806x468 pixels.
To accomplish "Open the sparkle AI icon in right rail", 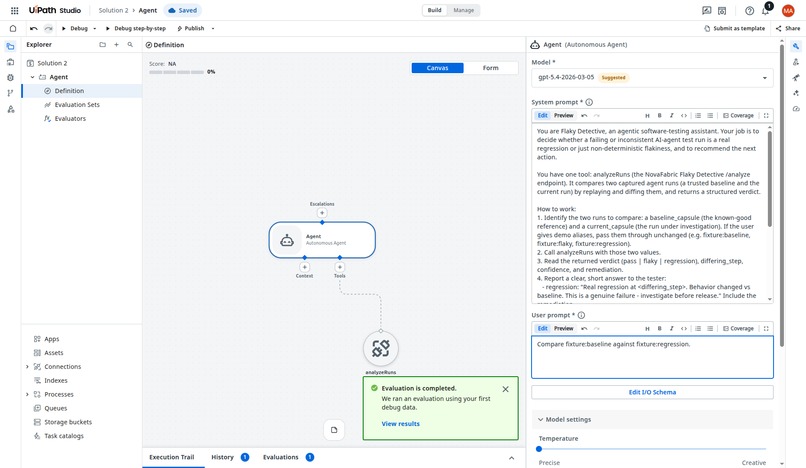I will point(796,93).
